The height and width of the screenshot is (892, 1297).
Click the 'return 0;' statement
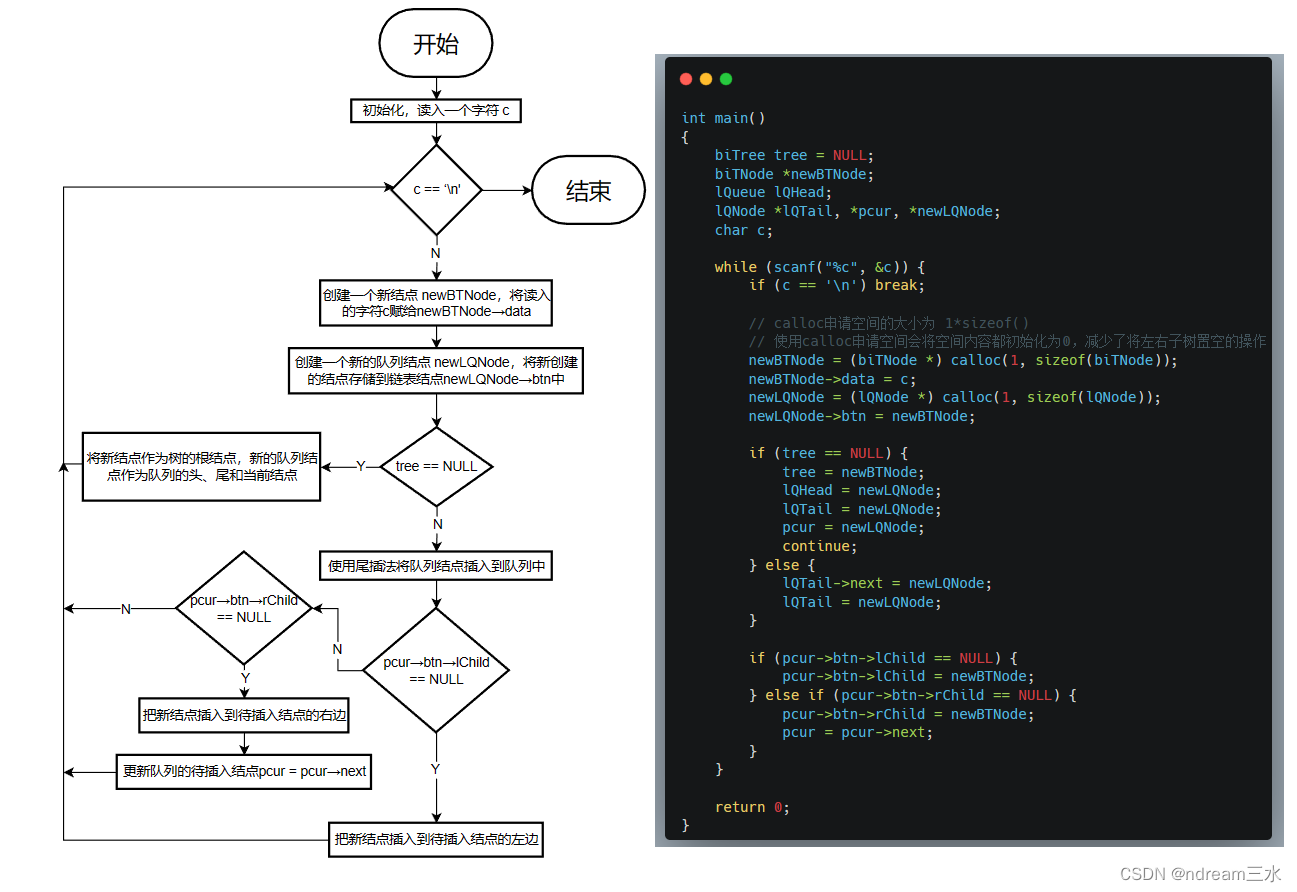(752, 807)
